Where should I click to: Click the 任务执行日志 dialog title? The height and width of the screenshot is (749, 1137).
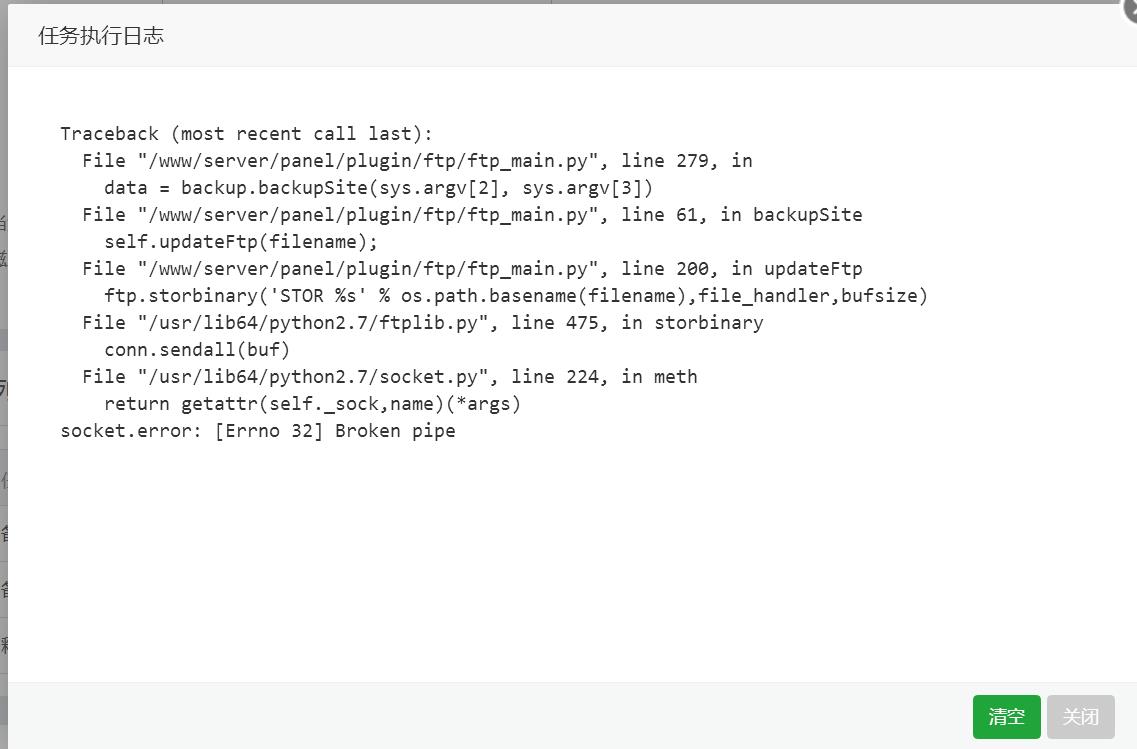click(101, 36)
